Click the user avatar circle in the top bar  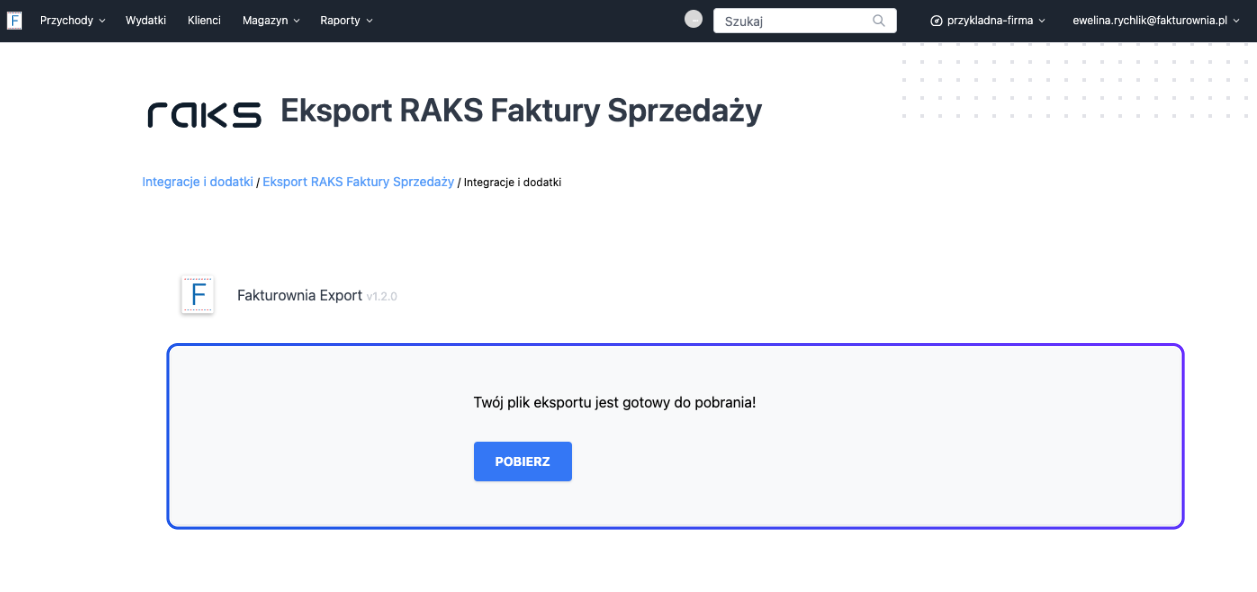tap(693, 18)
